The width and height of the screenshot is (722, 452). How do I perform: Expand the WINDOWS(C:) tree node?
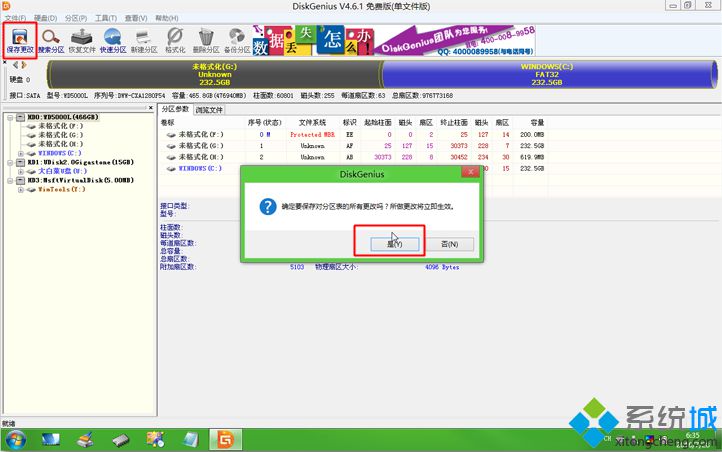click(x=21, y=153)
